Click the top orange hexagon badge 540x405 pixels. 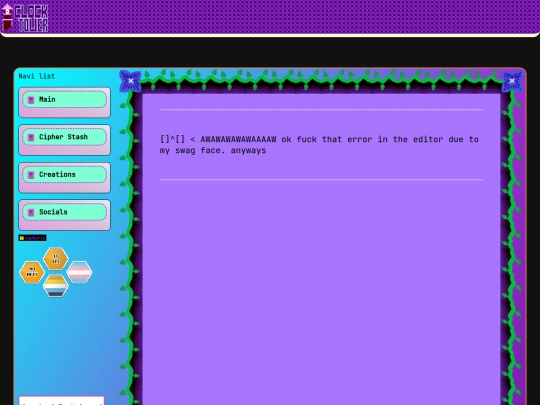(55, 258)
